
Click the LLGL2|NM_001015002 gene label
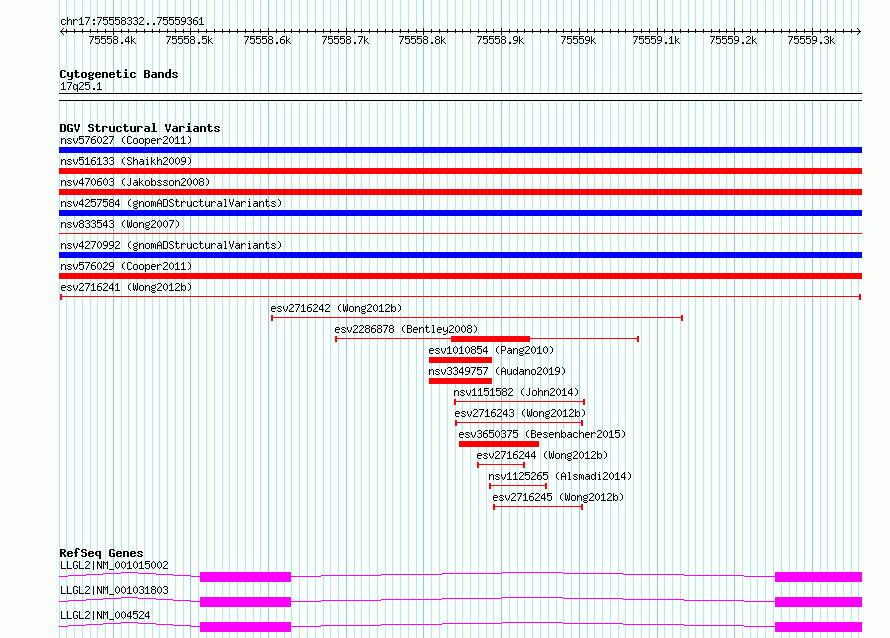click(x=114, y=565)
